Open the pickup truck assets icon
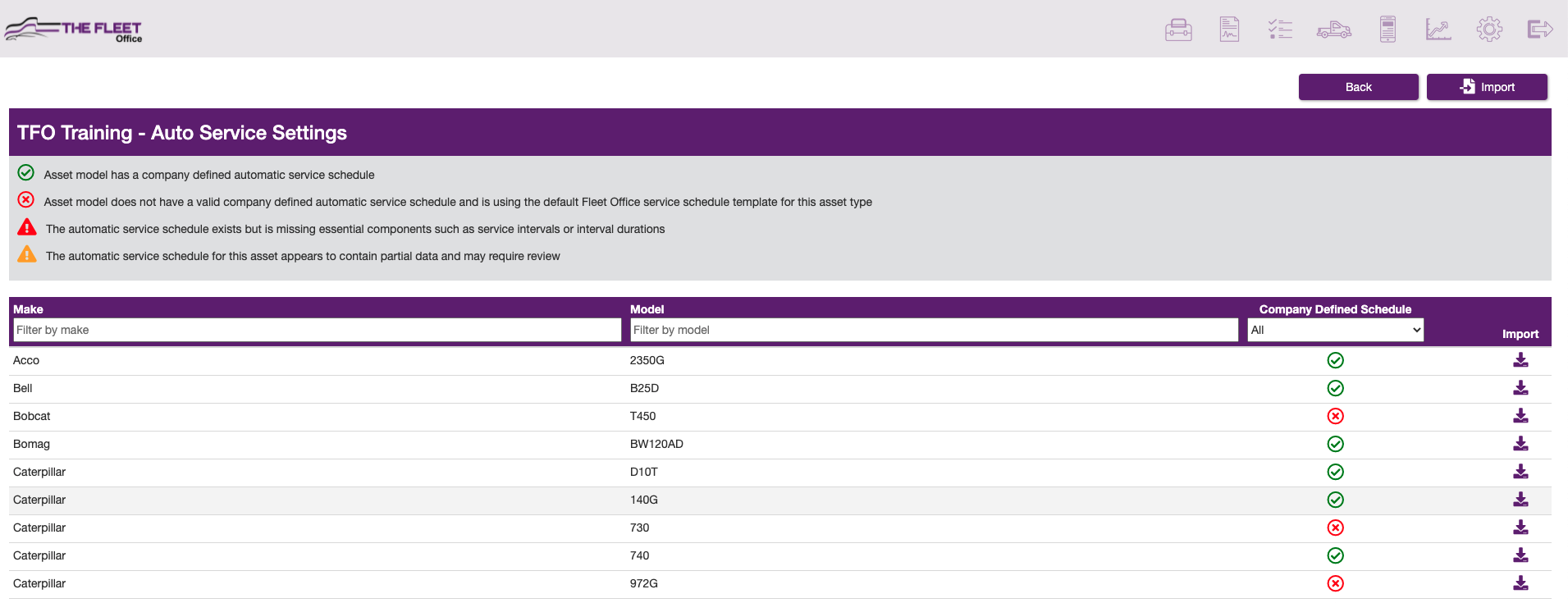1568x603 pixels. 1334,30
